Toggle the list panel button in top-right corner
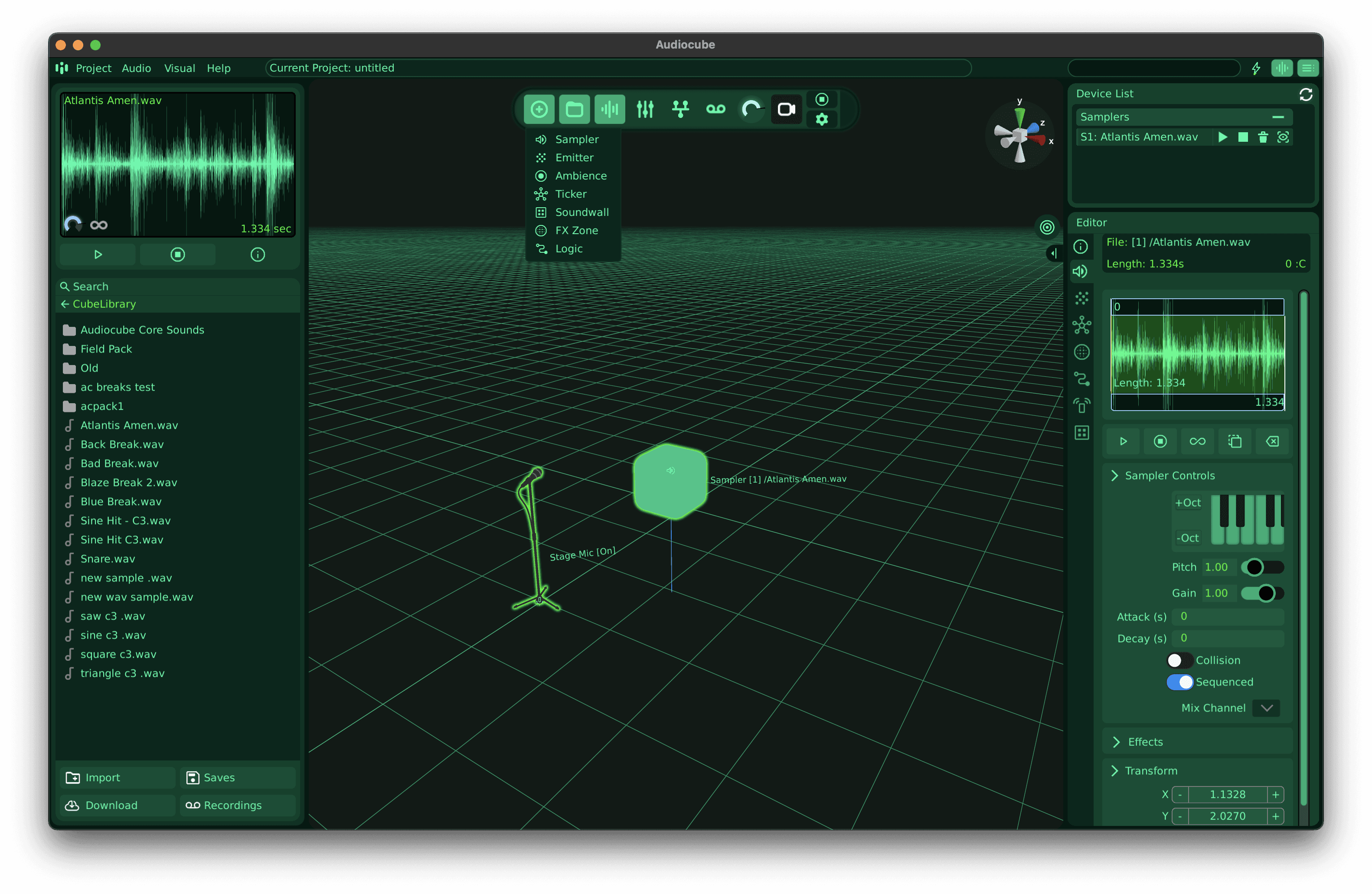The width and height of the screenshot is (1372, 894). pos(1308,69)
